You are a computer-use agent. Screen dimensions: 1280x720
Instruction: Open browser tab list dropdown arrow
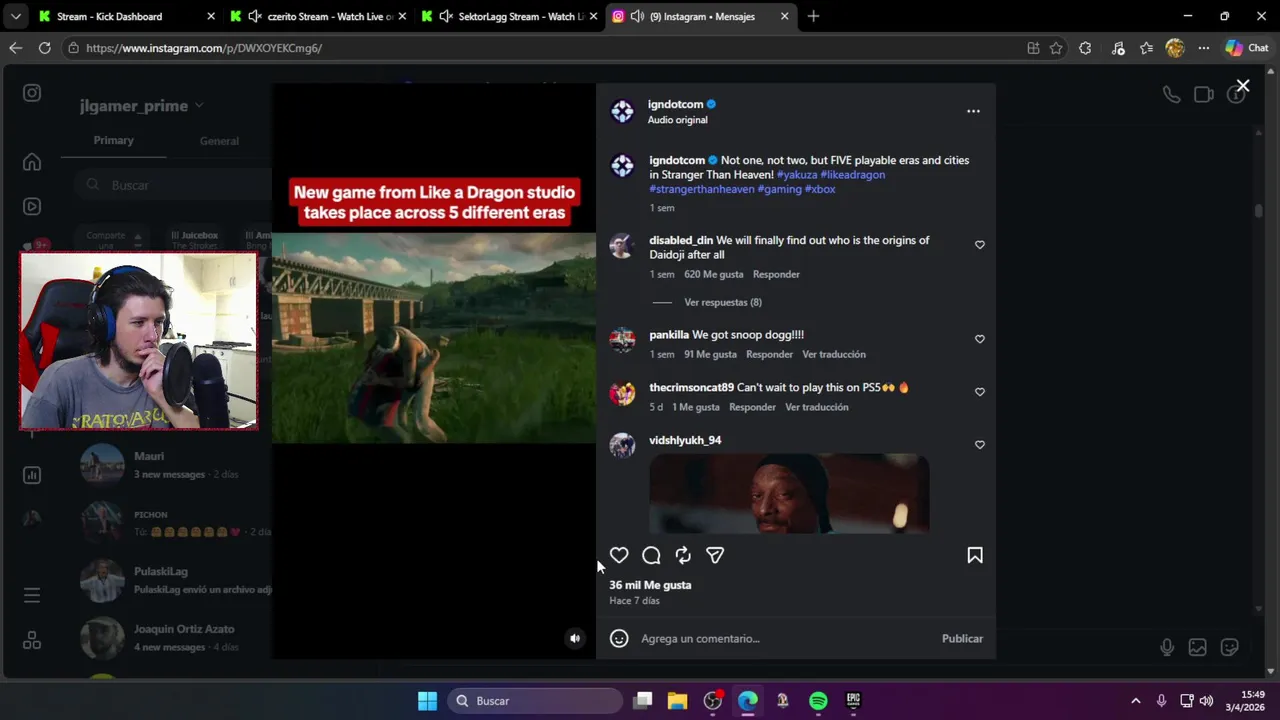pyautogui.click(x=15, y=16)
